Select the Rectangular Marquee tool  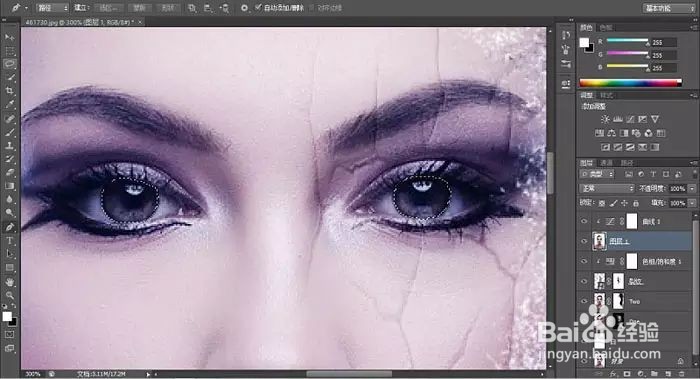tap(9, 51)
